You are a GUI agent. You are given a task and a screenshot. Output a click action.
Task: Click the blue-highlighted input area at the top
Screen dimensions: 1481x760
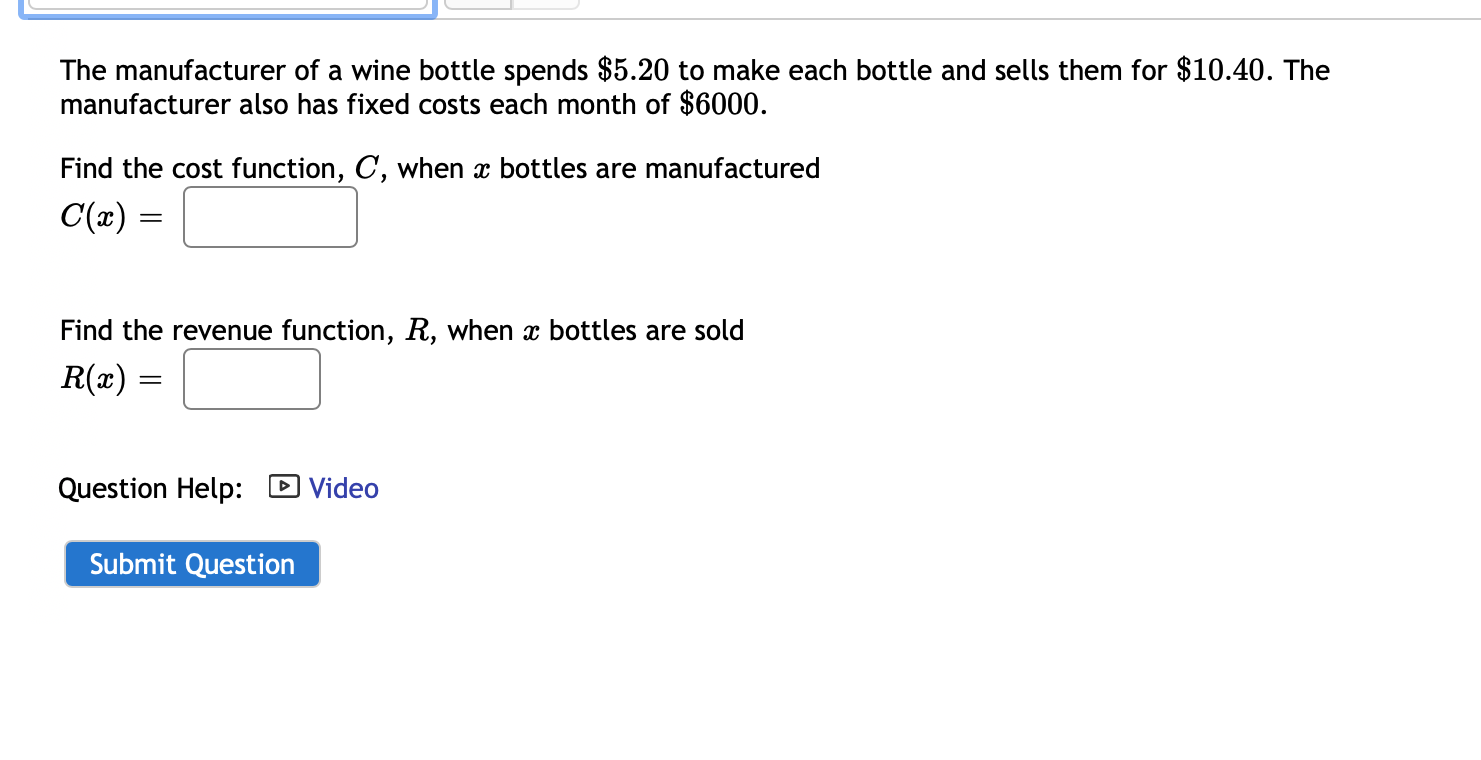coord(228,4)
